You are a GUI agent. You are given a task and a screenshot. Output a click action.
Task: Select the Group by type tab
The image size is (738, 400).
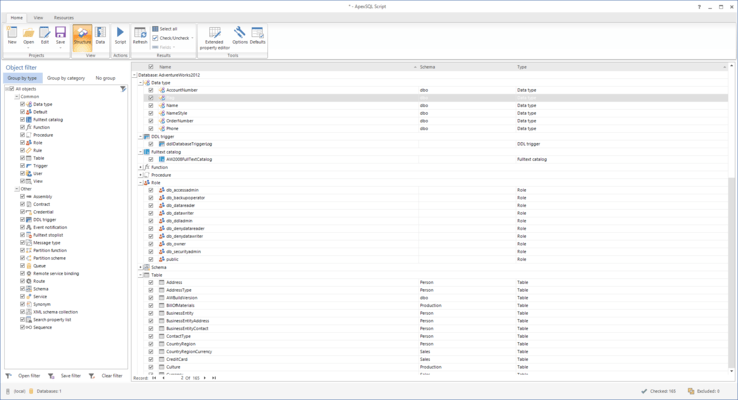tap(22, 78)
